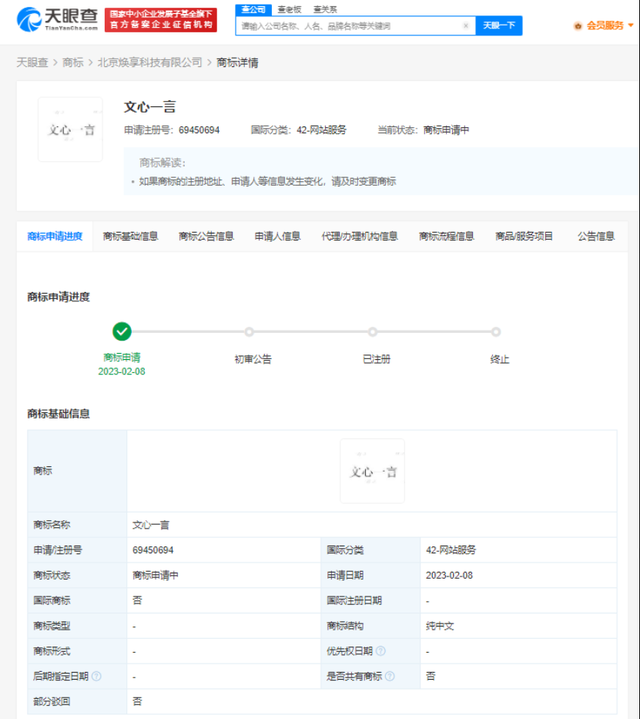The width and height of the screenshot is (640, 719).
Task: Switch to 申请人信息 tab
Action: pos(277,236)
